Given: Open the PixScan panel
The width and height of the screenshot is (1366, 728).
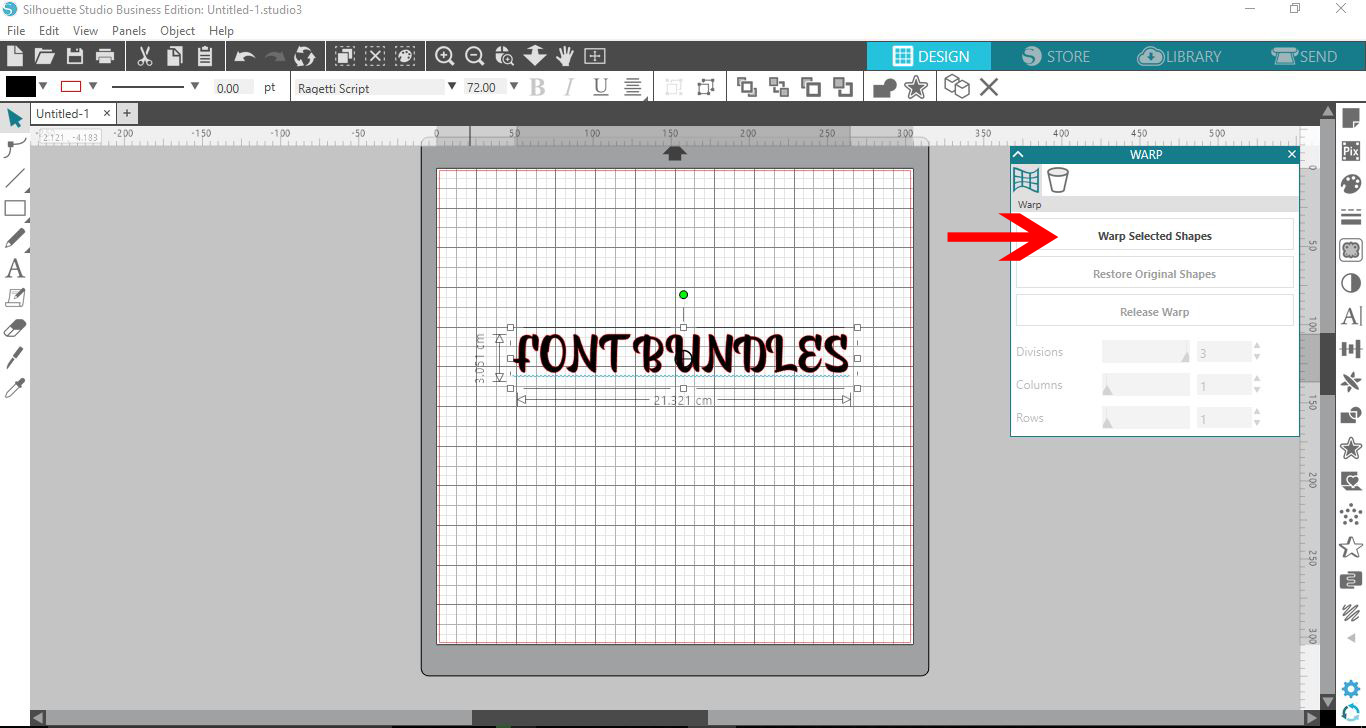Looking at the screenshot, I should (1350, 152).
